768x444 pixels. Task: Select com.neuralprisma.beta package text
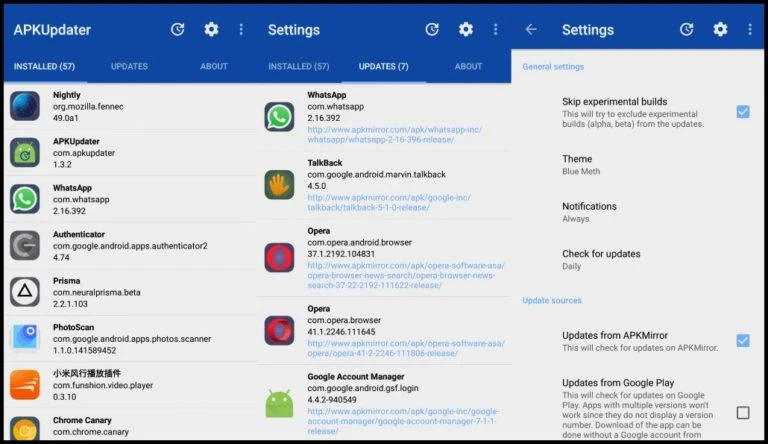[x=96, y=292]
